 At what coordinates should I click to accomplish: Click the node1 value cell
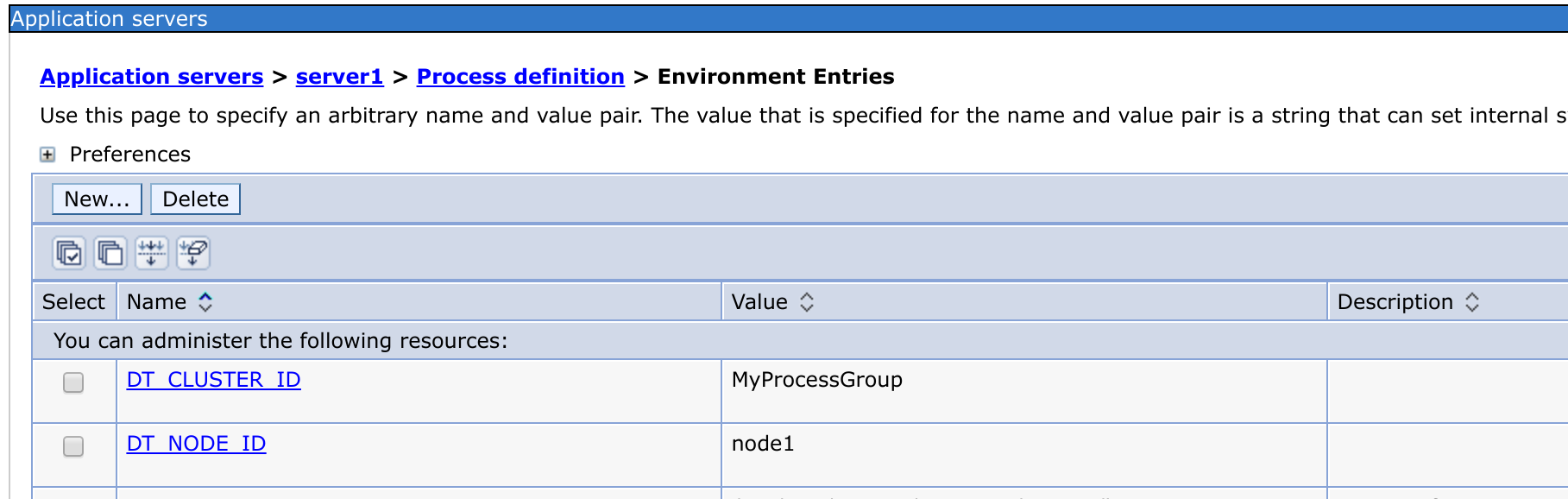pos(763,444)
